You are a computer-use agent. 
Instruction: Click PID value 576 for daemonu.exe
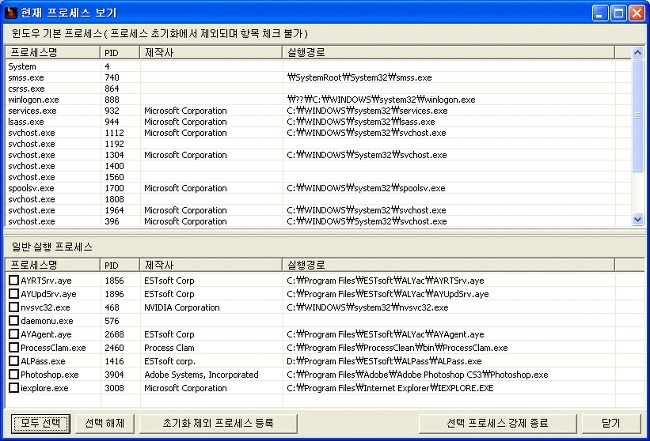(112, 321)
